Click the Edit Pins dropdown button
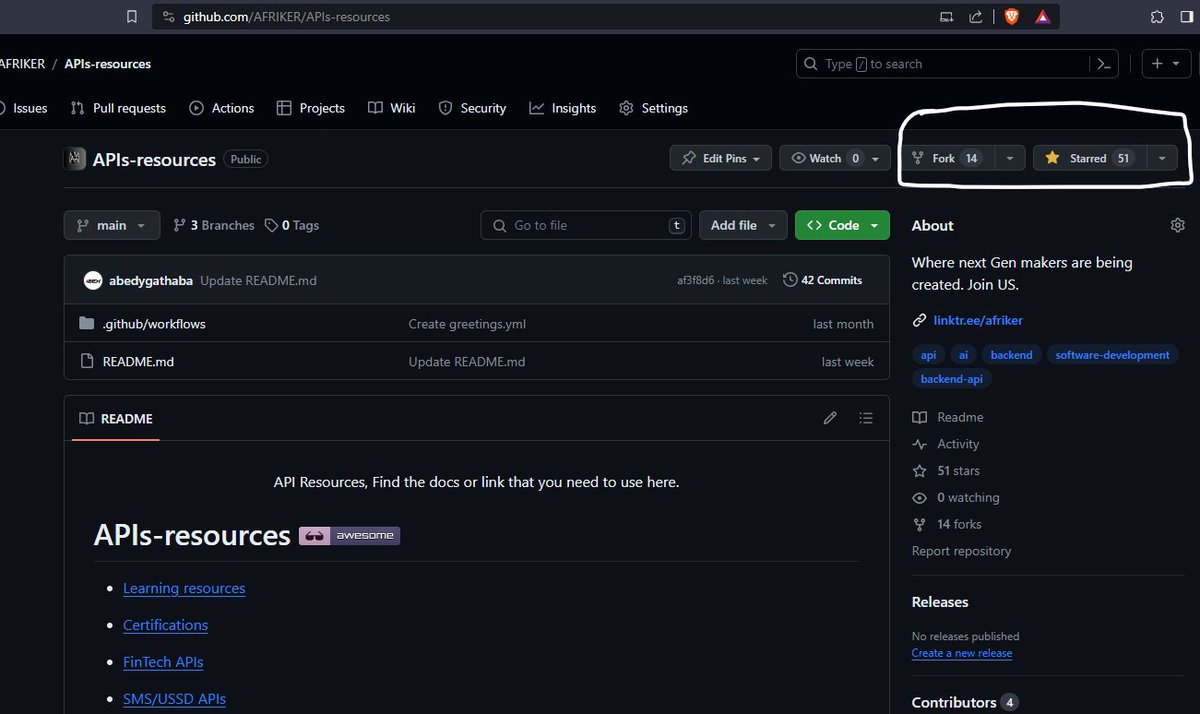 click(720, 158)
